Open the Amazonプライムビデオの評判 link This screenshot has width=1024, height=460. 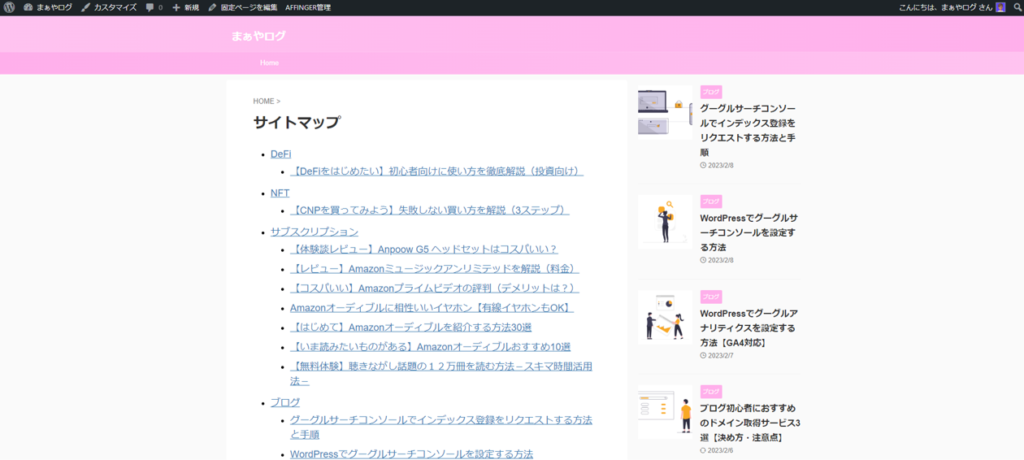(x=434, y=289)
